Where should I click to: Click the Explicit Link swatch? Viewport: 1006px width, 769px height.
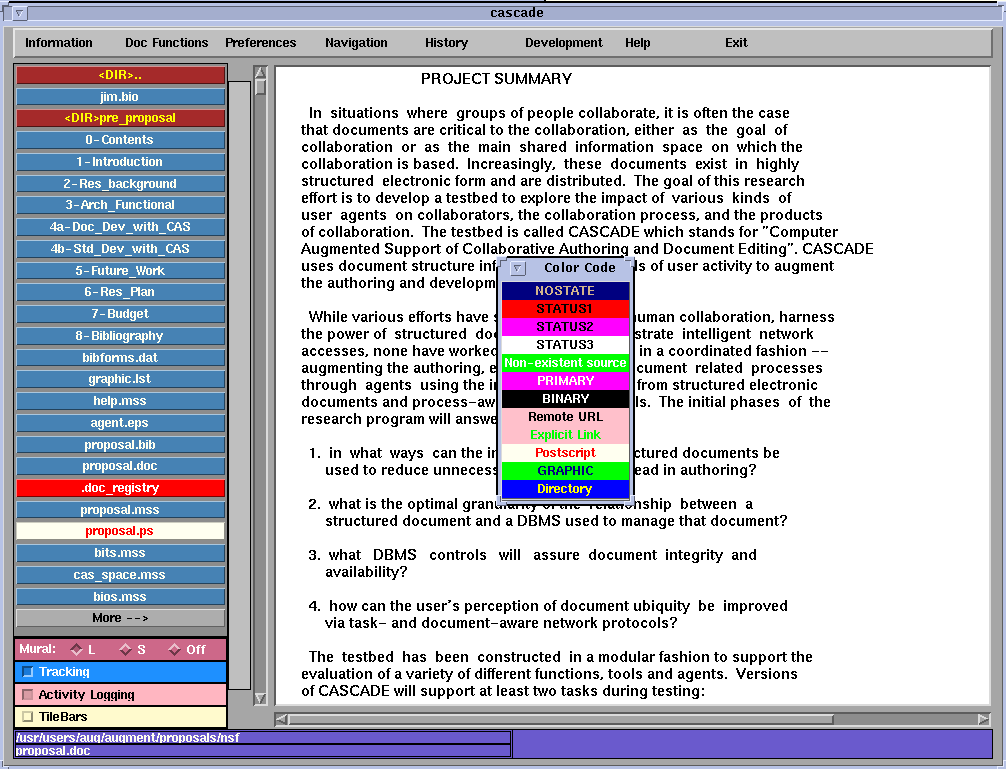(x=565, y=434)
